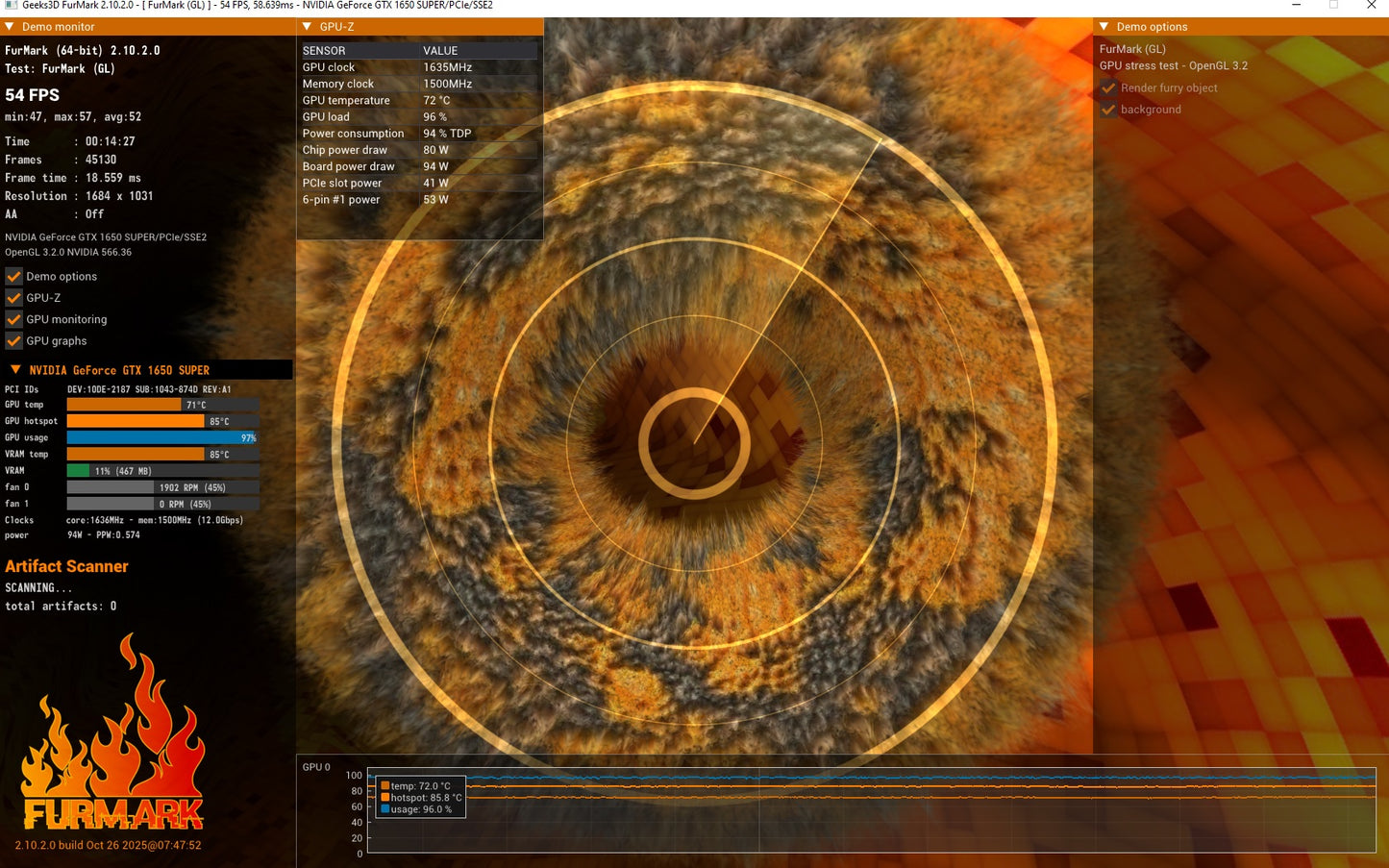
Task: Toggle the GPU-Z checkbox
Action: [13, 298]
